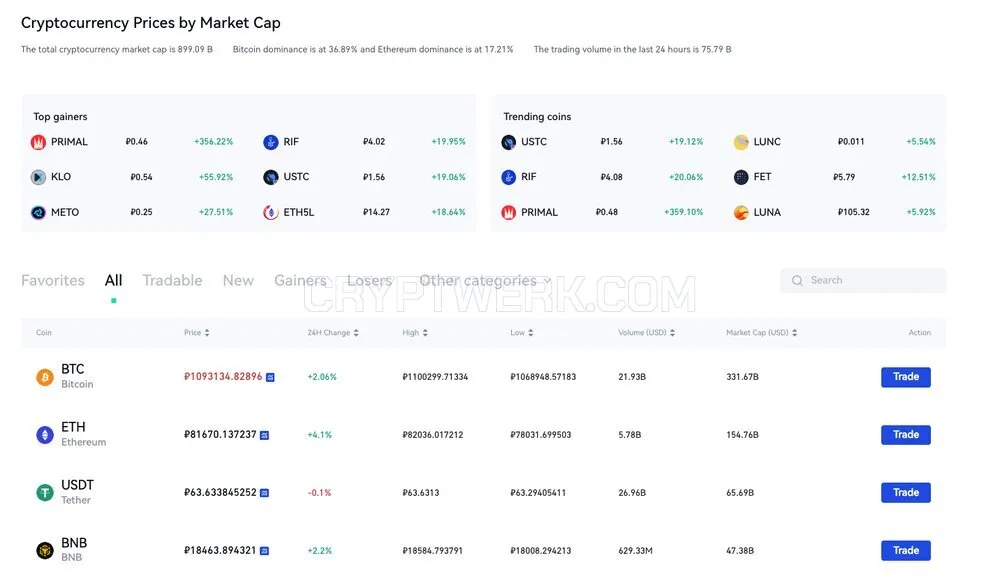Expand the Other categories dropdown

485,281
